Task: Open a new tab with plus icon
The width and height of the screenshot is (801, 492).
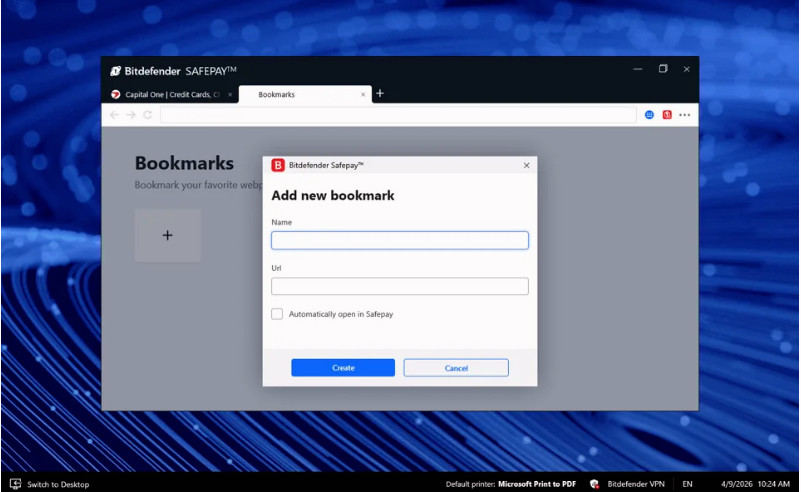Action: (380, 93)
